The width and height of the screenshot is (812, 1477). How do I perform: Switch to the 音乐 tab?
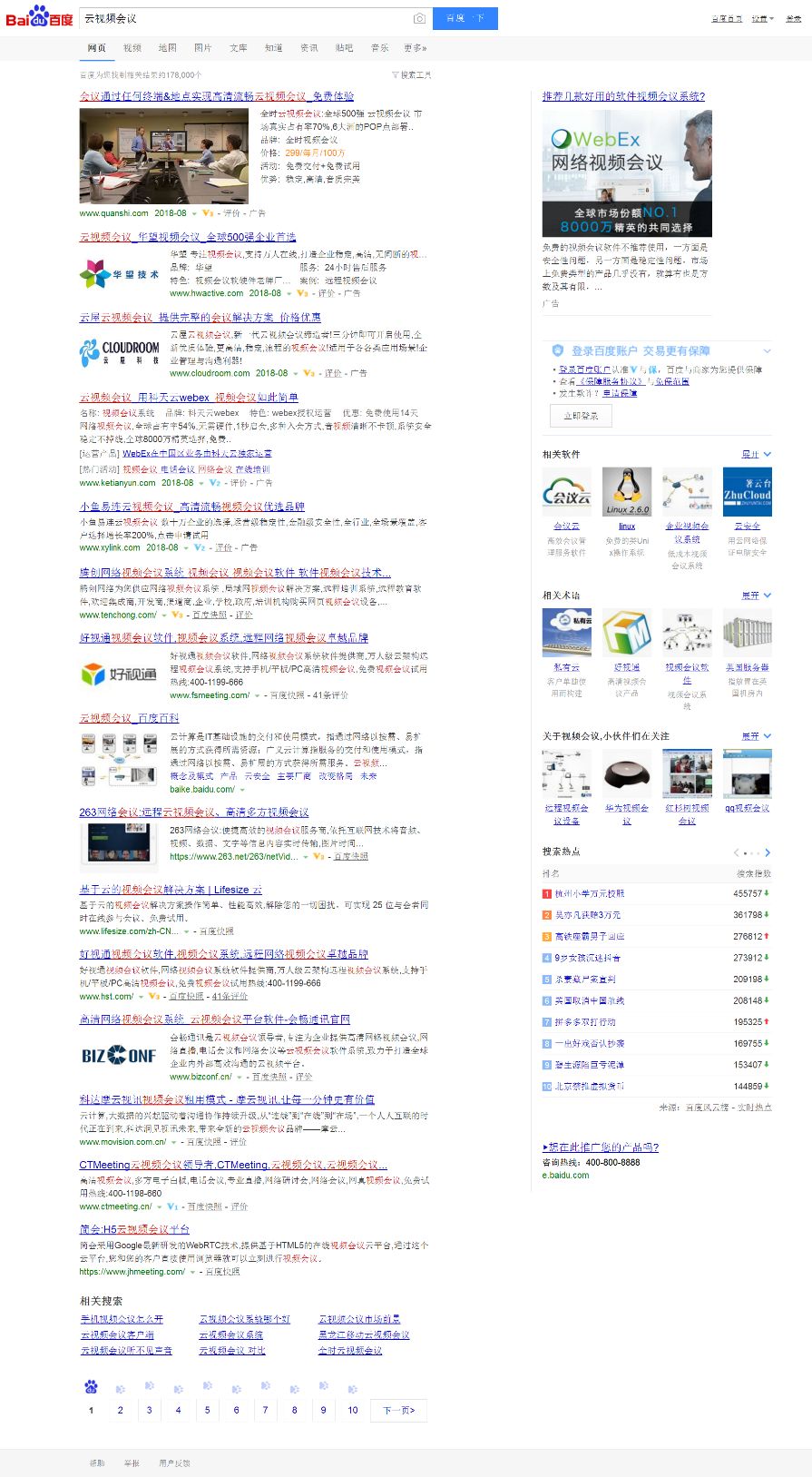tap(380, 48)
